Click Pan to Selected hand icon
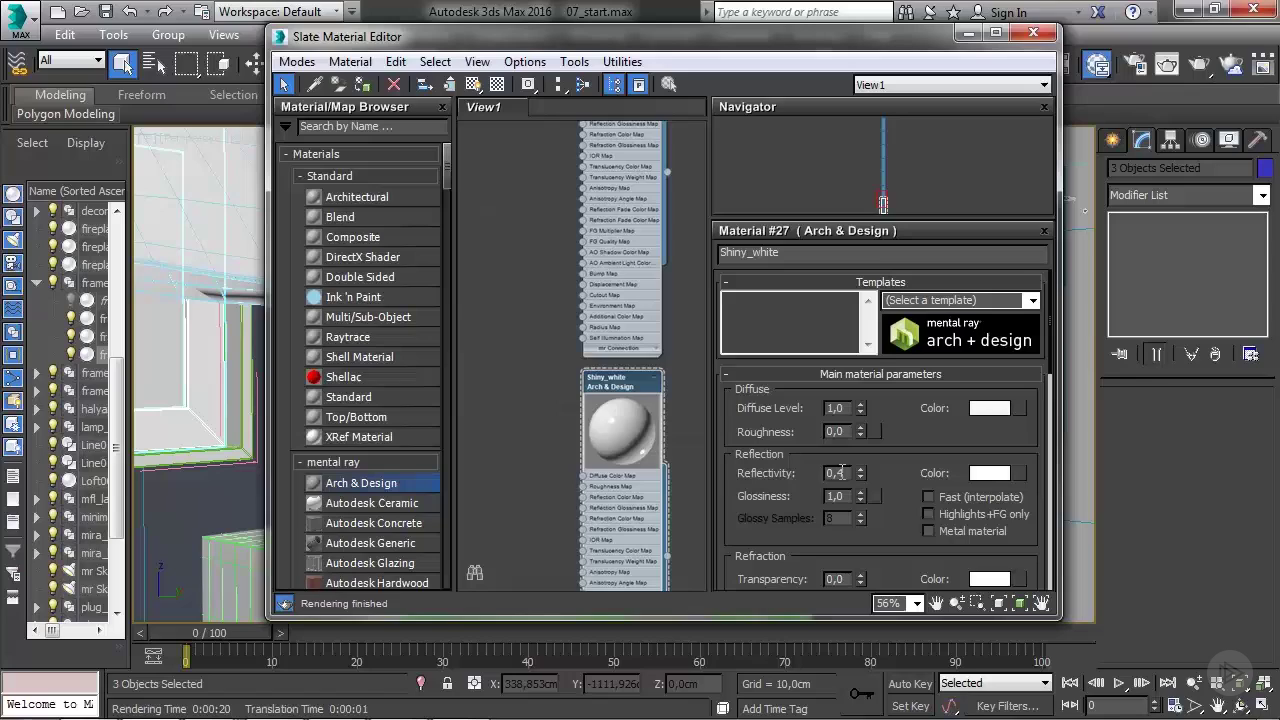This screenshot has height=720, width=1280. tap(1041, 603)
